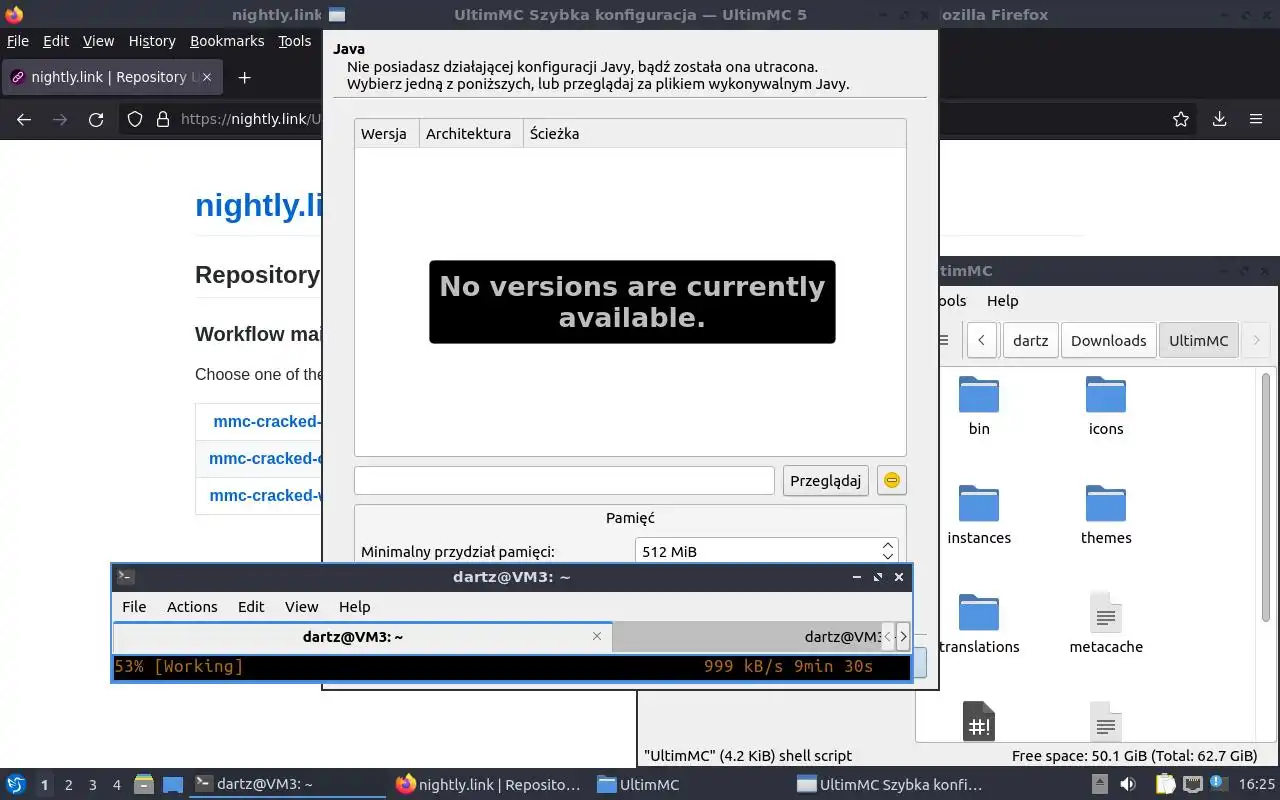Launch file manager from panel quicklaunch
Image resolution: width=1280 pixels, height=800 pixels.
144,785
